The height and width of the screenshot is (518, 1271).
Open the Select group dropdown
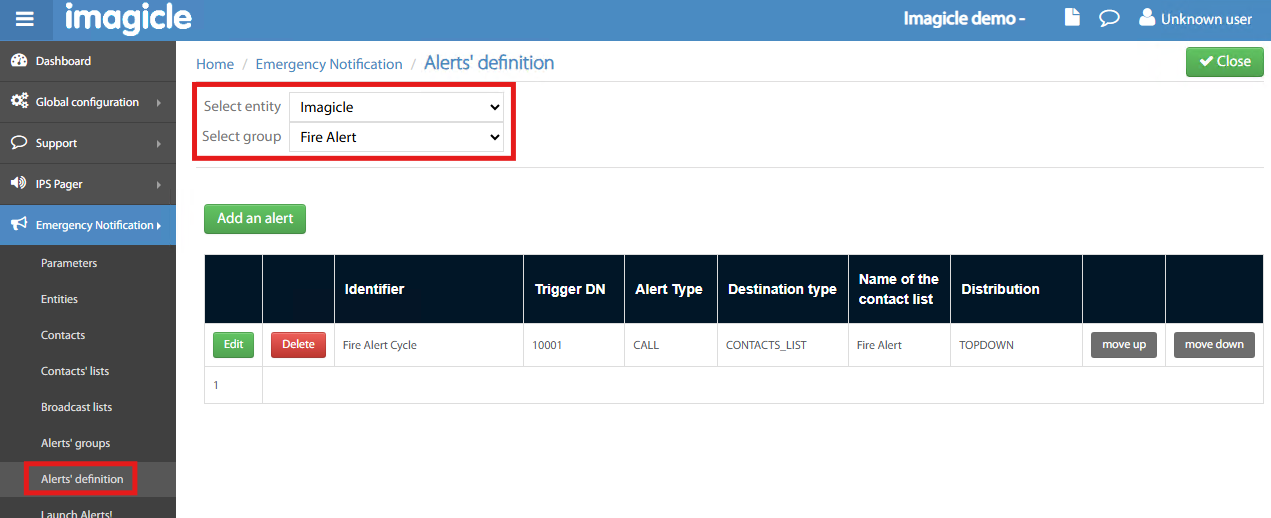pos(396,137)
